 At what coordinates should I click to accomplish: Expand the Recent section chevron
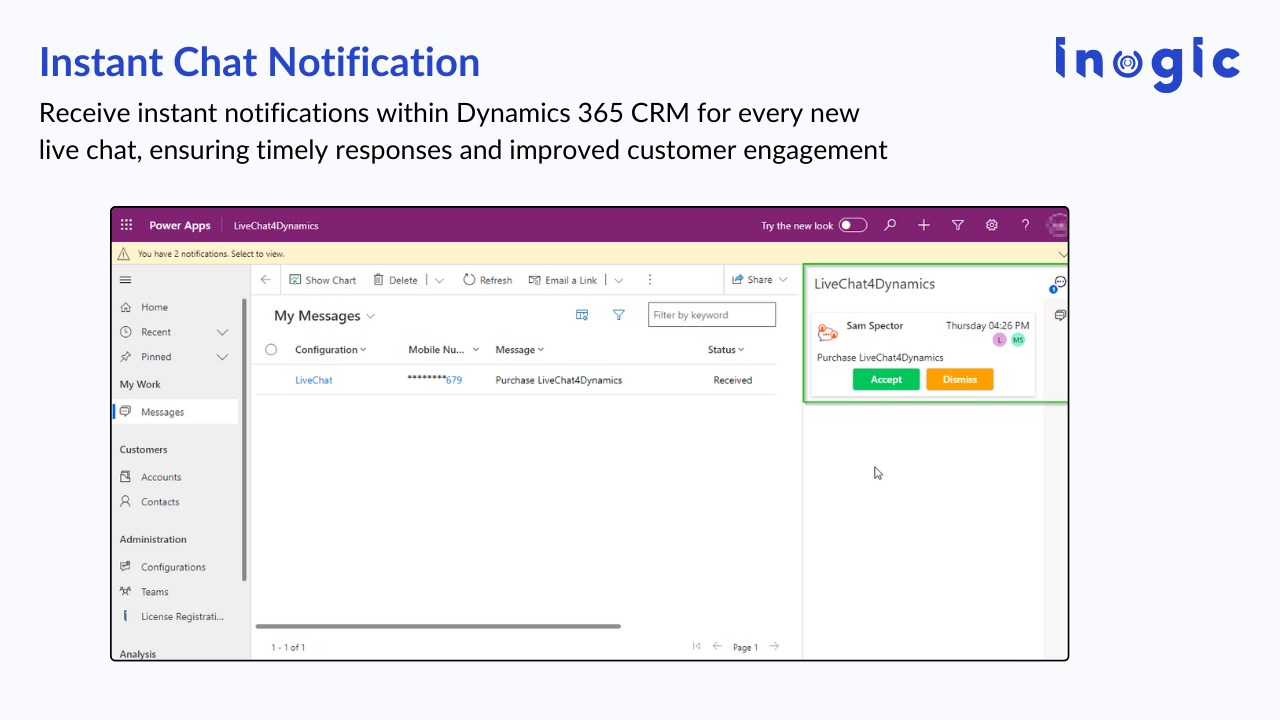point(222,332)
